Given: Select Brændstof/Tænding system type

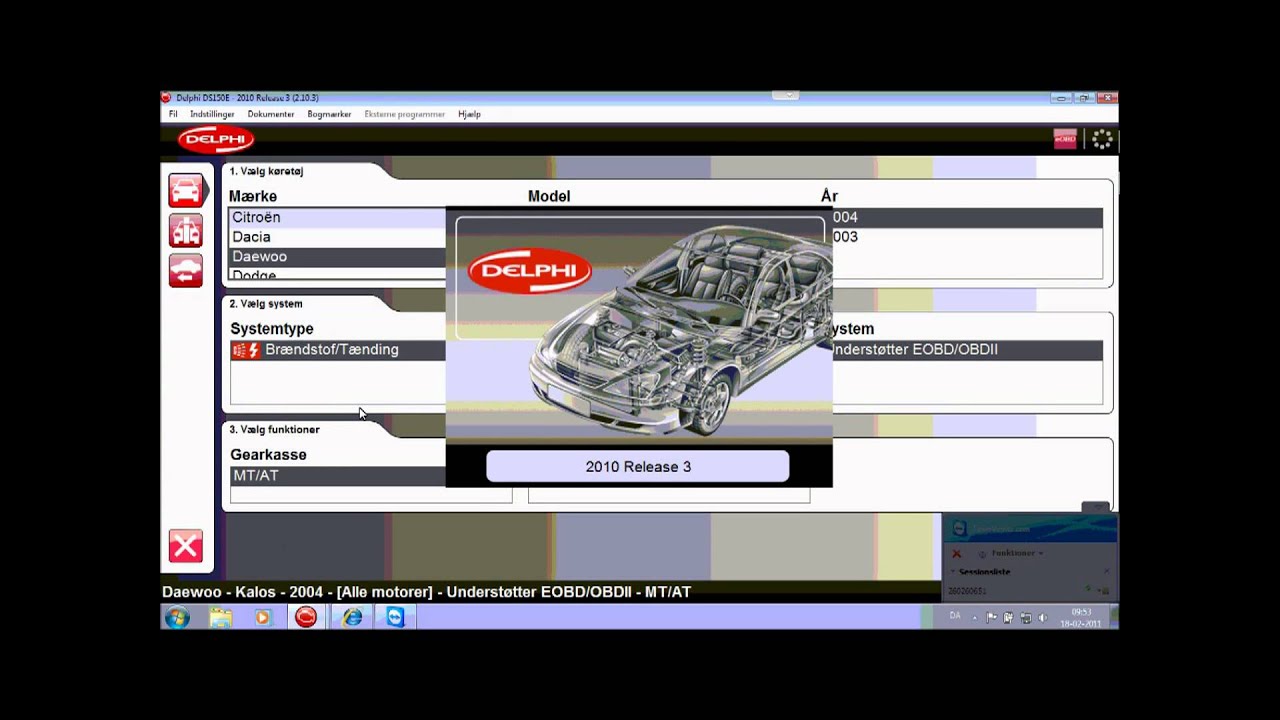Looking at the screenshot, I should [x=338, y=350].
